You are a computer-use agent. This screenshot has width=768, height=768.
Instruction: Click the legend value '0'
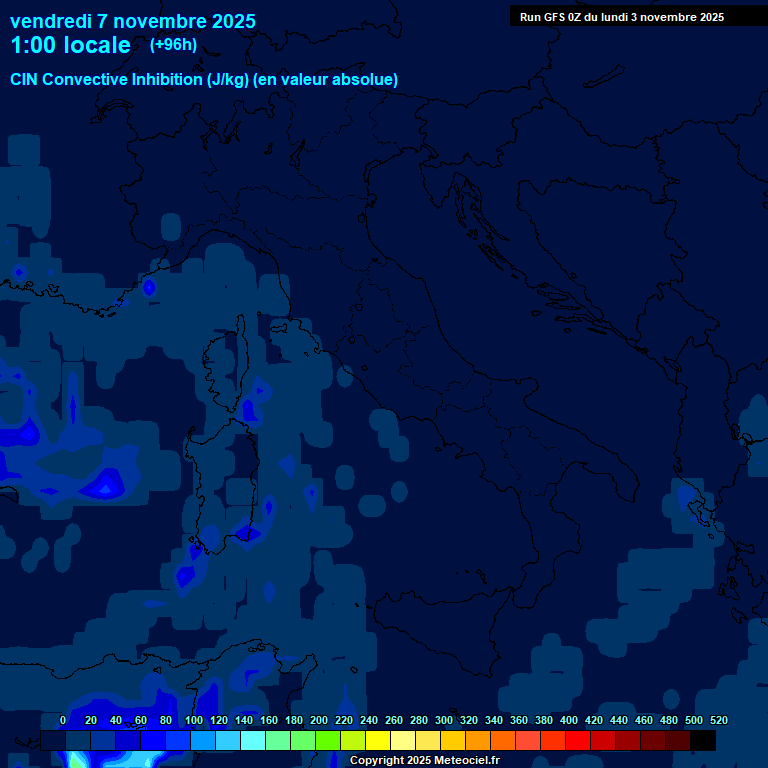point(63,720)
